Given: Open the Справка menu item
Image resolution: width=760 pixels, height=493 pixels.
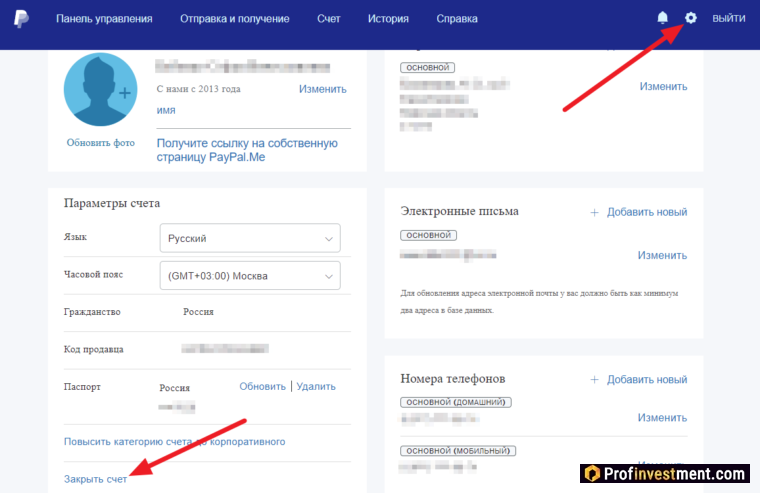Looking at the screenshot, I should [x=457, y=18].
